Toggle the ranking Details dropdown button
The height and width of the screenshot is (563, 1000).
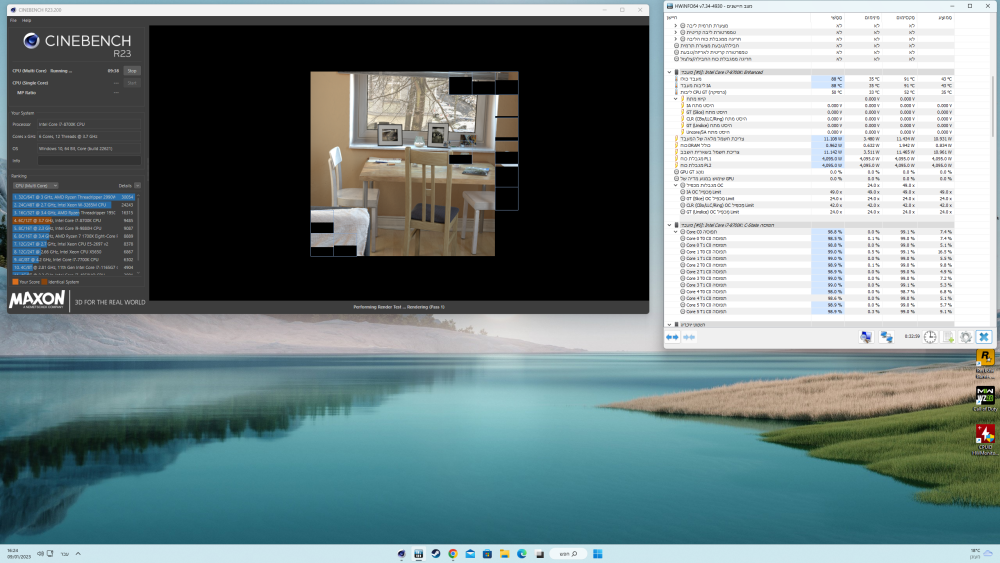pyautogui.click(x=137, y=186)
